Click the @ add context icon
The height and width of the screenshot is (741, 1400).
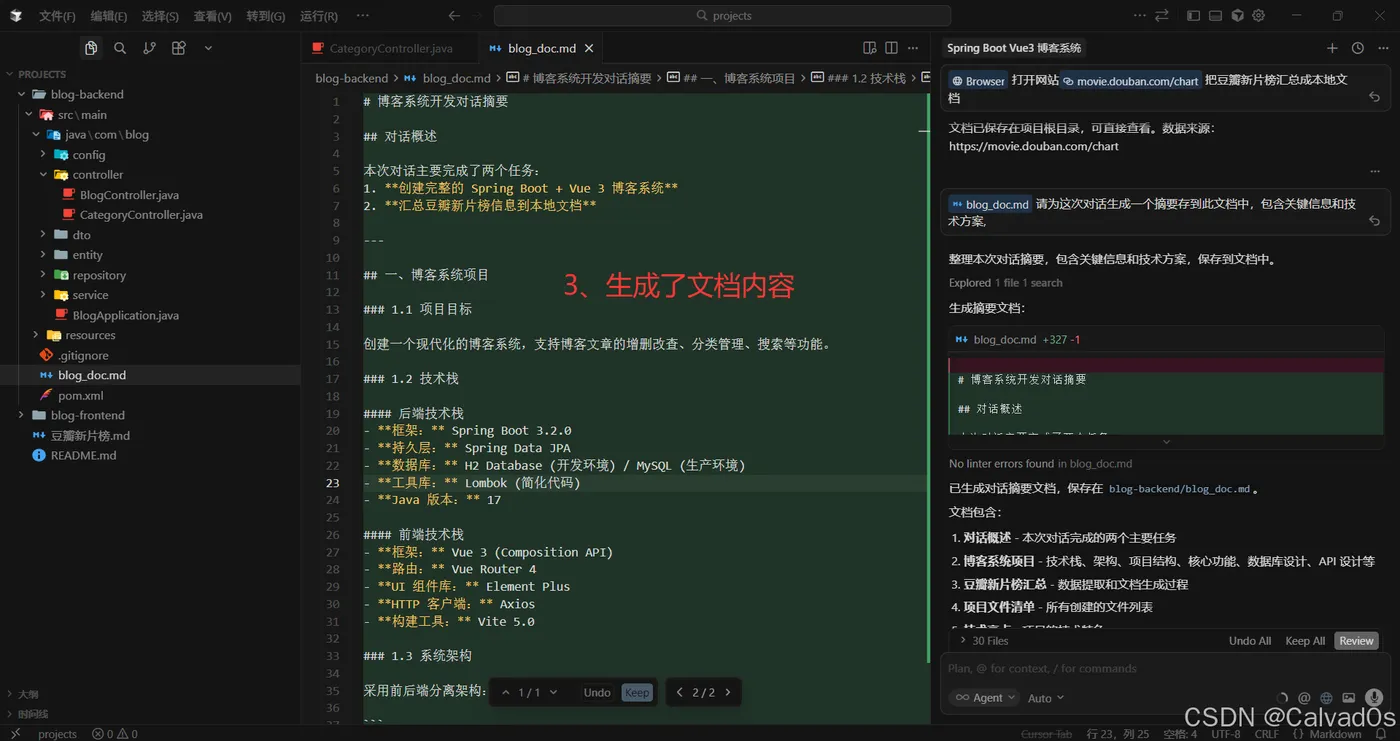(x=1304, y=698)
